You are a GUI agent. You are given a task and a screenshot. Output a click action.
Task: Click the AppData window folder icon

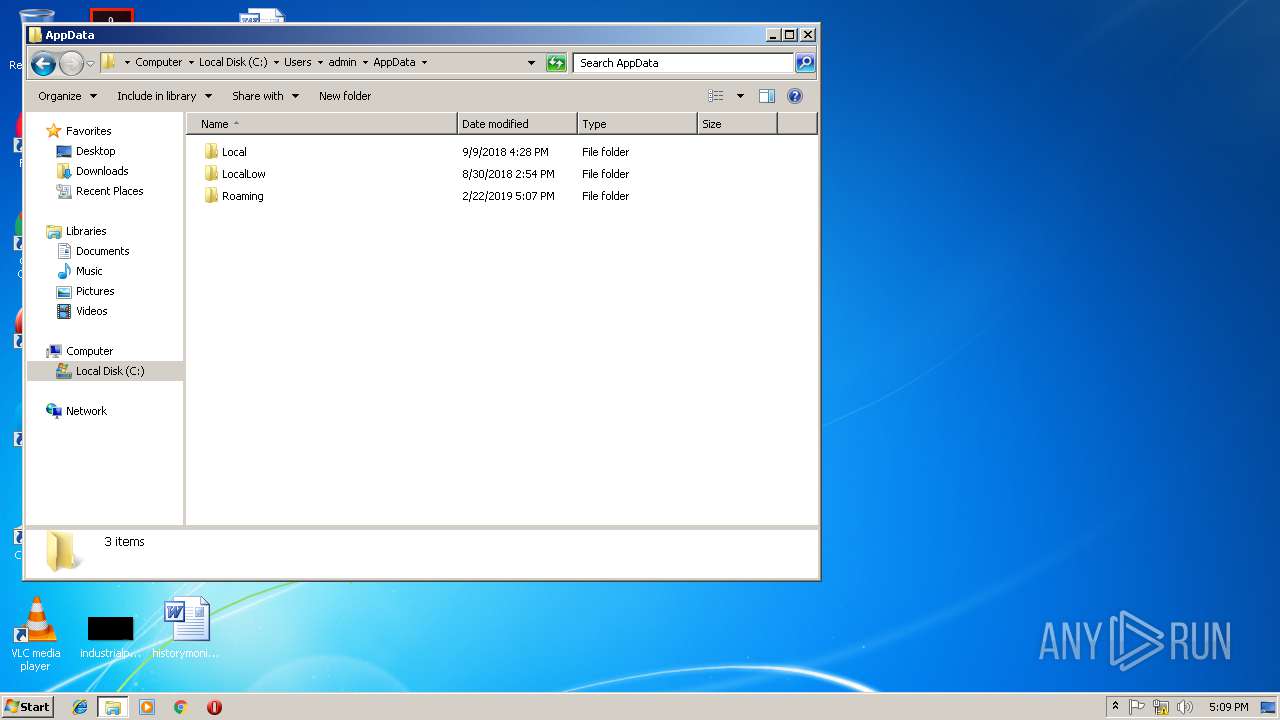[x=36, y=35]
